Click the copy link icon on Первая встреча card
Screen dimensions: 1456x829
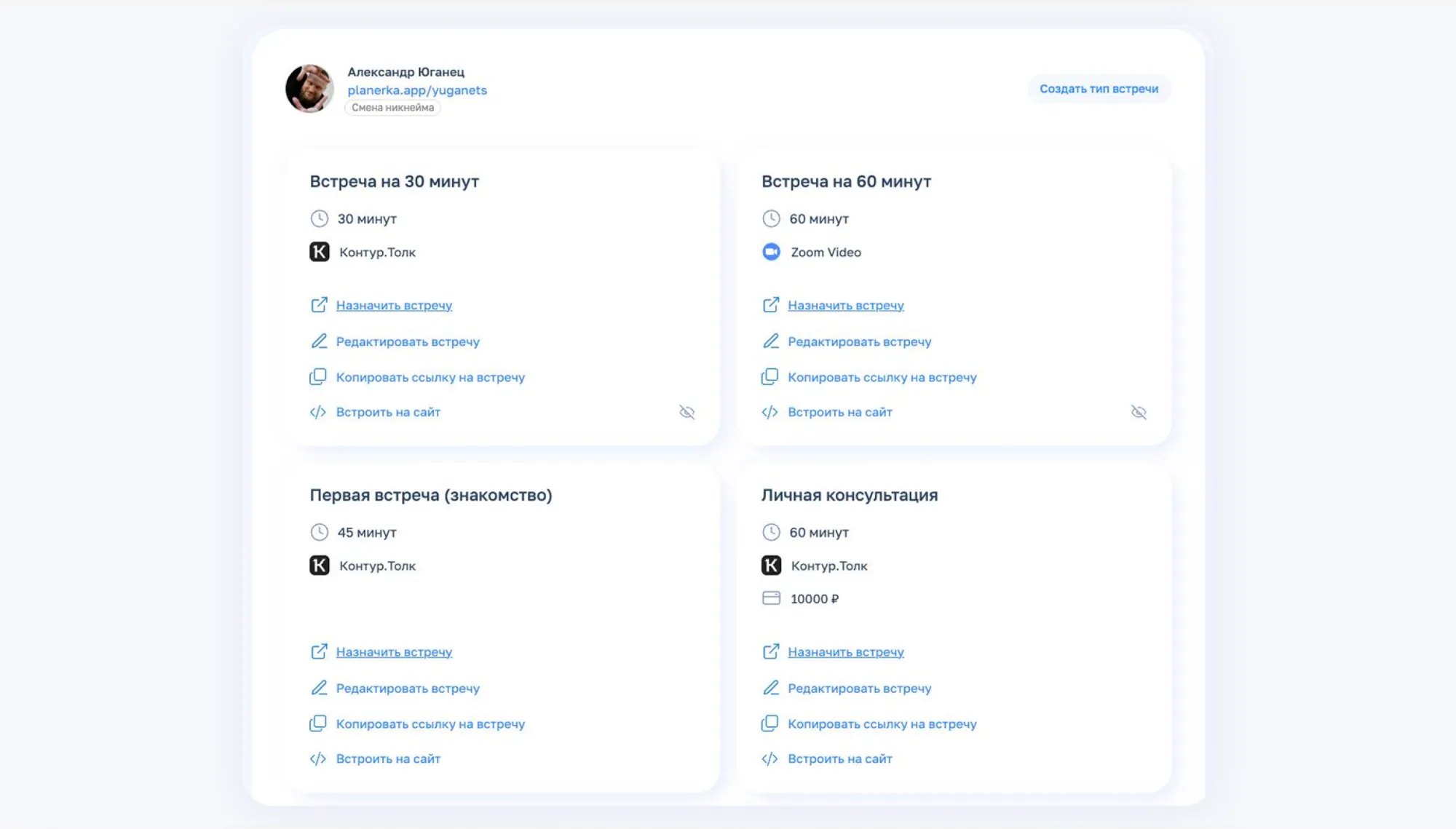tap(319, 723)
